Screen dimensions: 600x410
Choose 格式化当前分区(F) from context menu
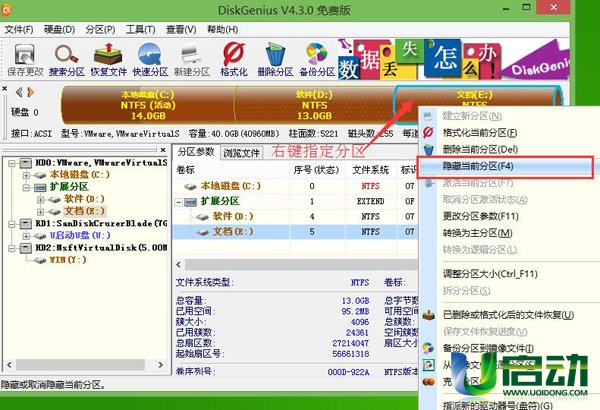[x=479, y=133]
